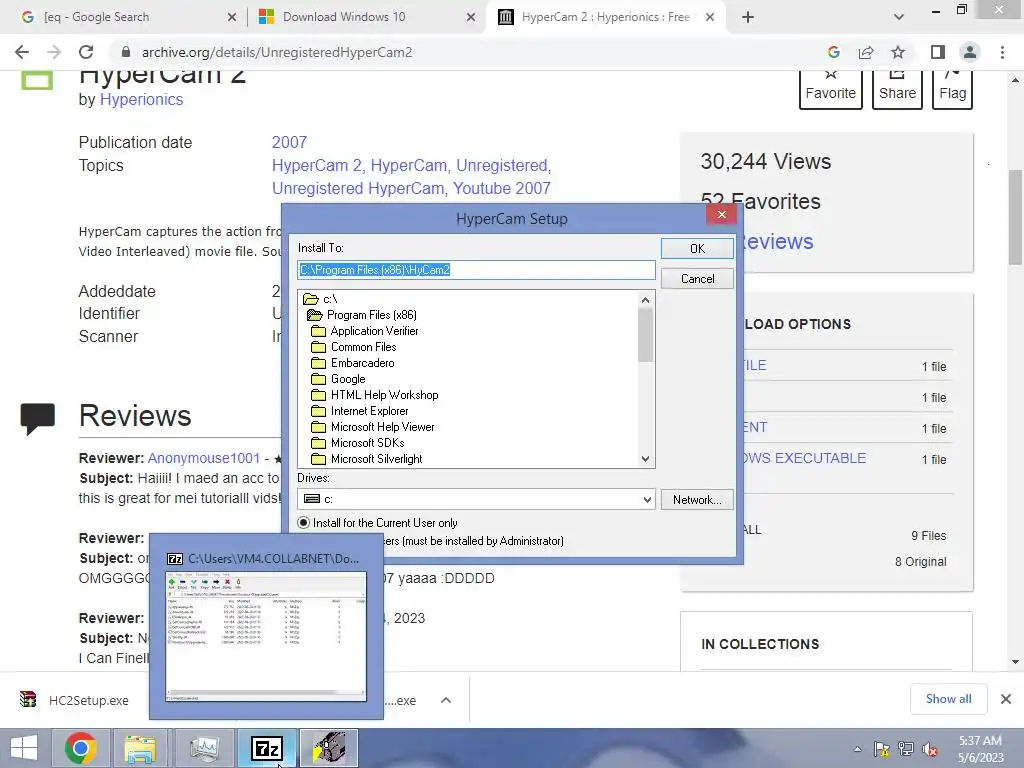Screen dimensions: 1024x768
Task: Click the muted volume tray icon
Action: click(x=930, y=749)
